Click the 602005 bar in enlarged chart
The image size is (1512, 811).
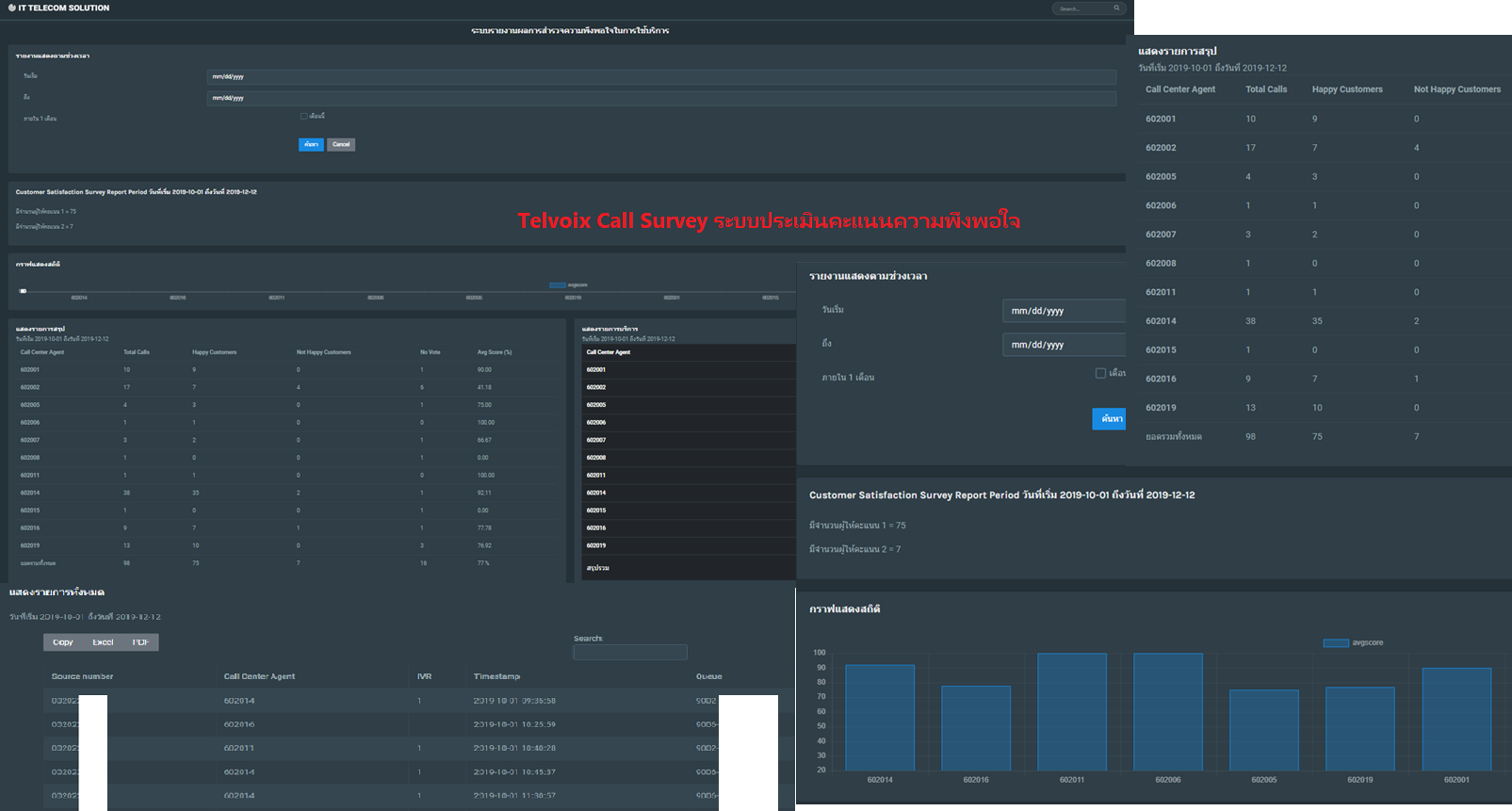coord(1264,730)
